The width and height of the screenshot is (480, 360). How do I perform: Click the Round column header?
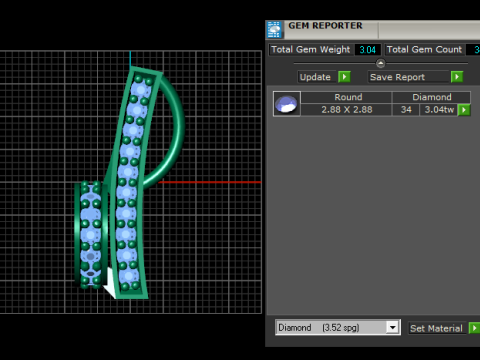click(x=347, y=97)
